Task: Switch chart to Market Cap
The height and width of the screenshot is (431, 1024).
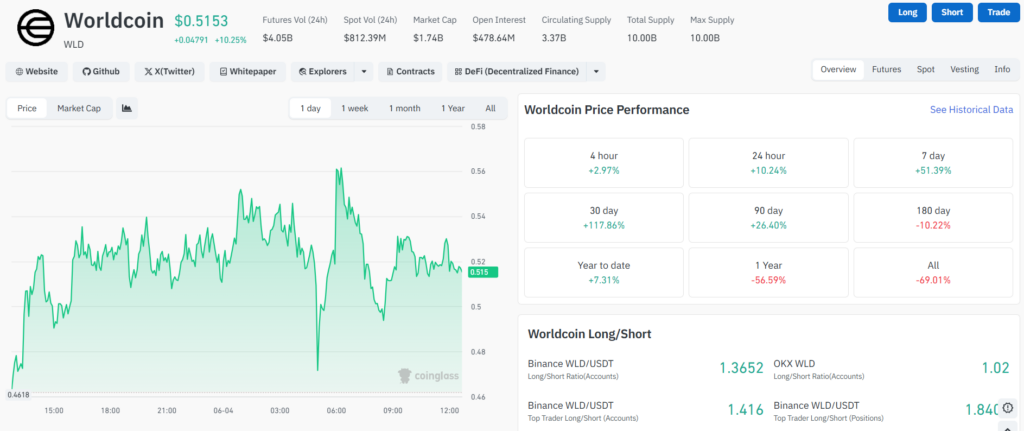Action: pyautogui.click(x=79, y=108)
